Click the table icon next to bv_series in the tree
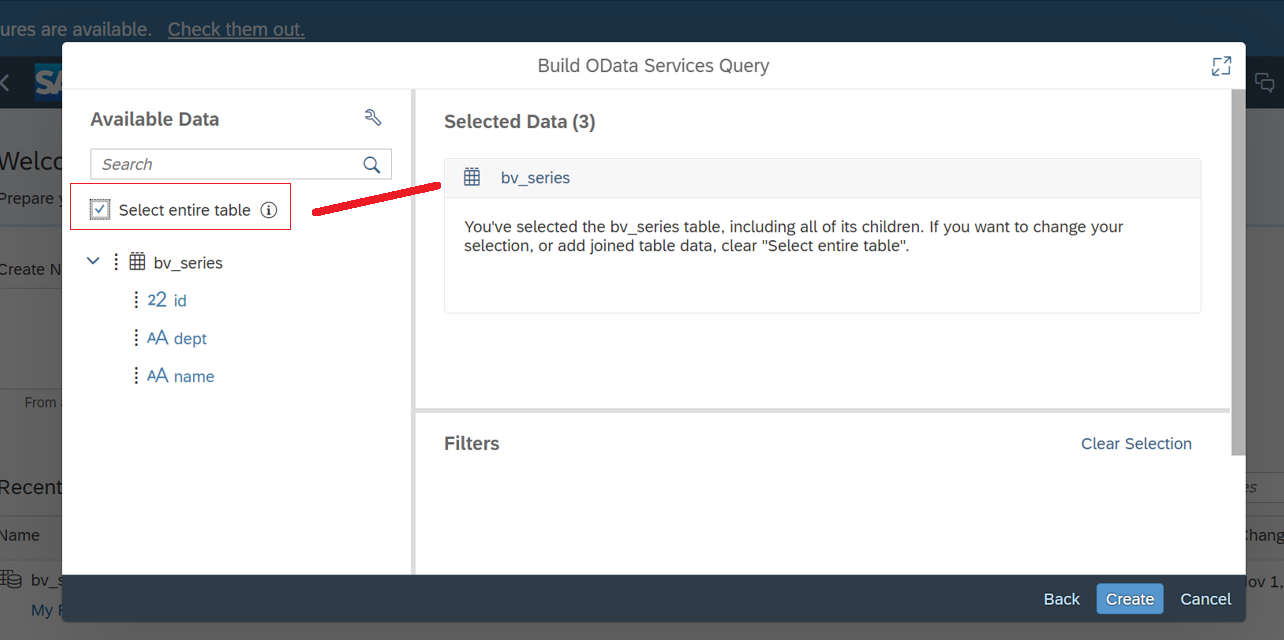The width and height of the screenshot is (1284, 640). 138,262
